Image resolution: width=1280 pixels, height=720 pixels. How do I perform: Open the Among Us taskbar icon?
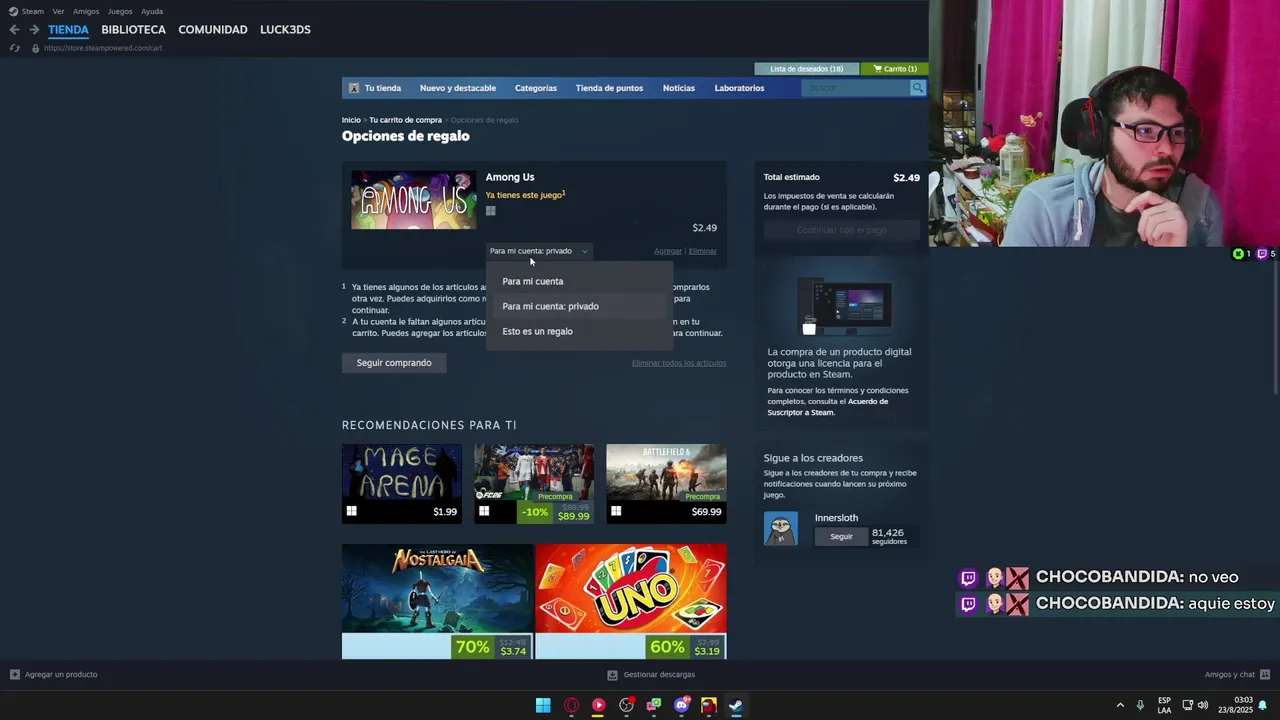[x=709, y=705]
